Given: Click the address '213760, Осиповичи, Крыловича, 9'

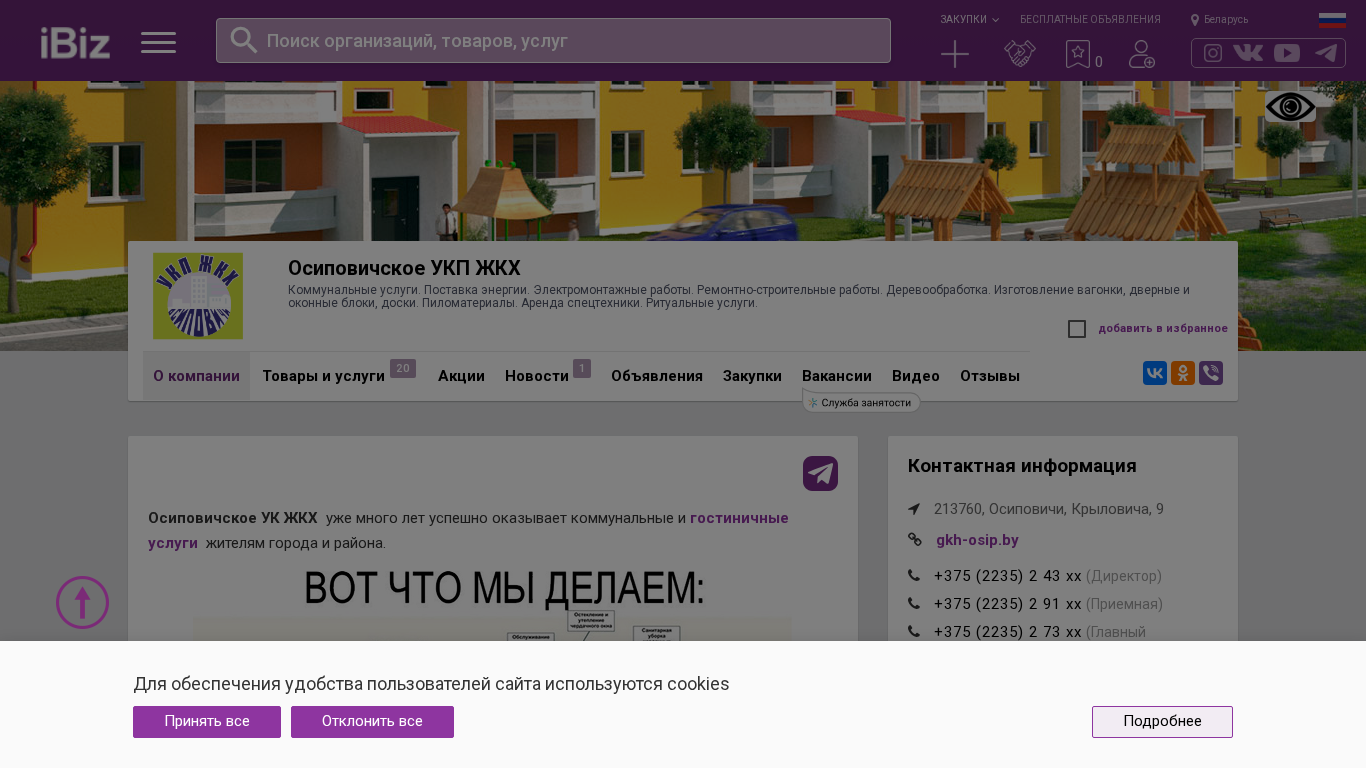Looking at the screenshot, I should [1049, 509].
